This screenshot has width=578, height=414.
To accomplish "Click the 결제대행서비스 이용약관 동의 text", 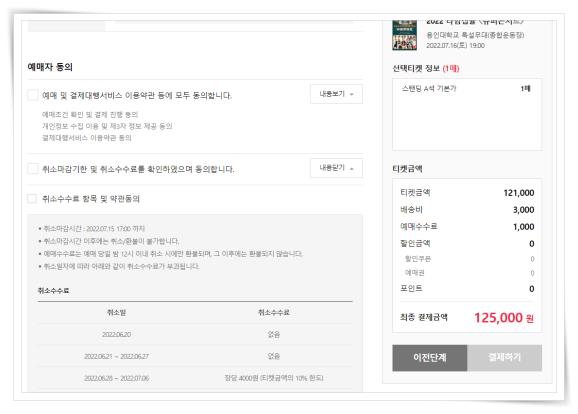I will (x=87, y=138).
